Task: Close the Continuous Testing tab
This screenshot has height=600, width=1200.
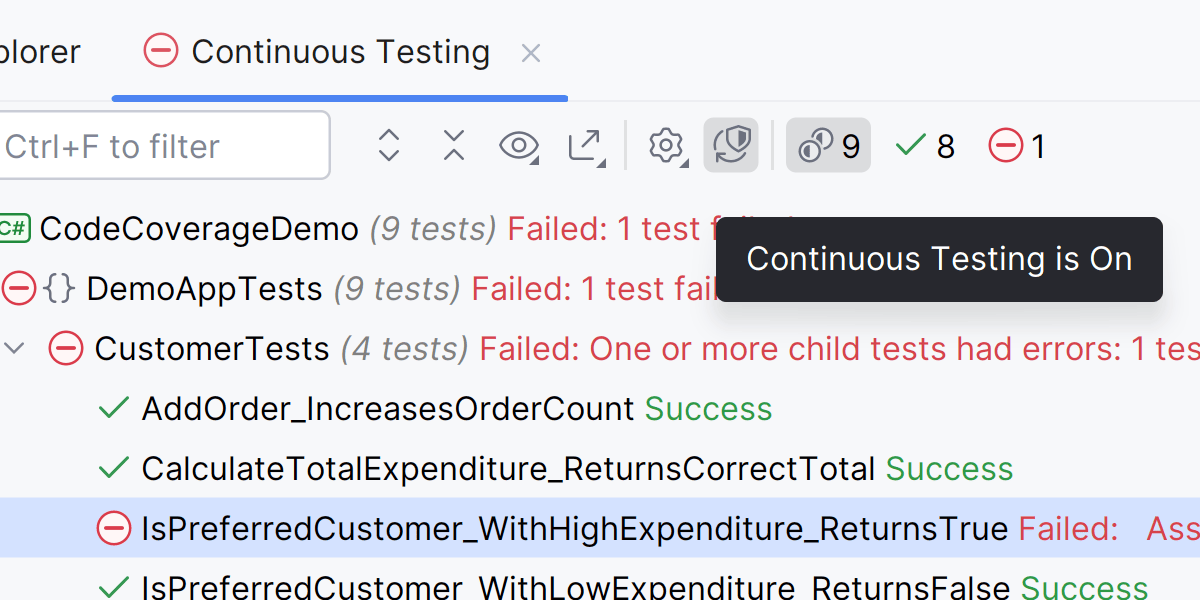Action: pyautogui.click(x=531, y=53)
